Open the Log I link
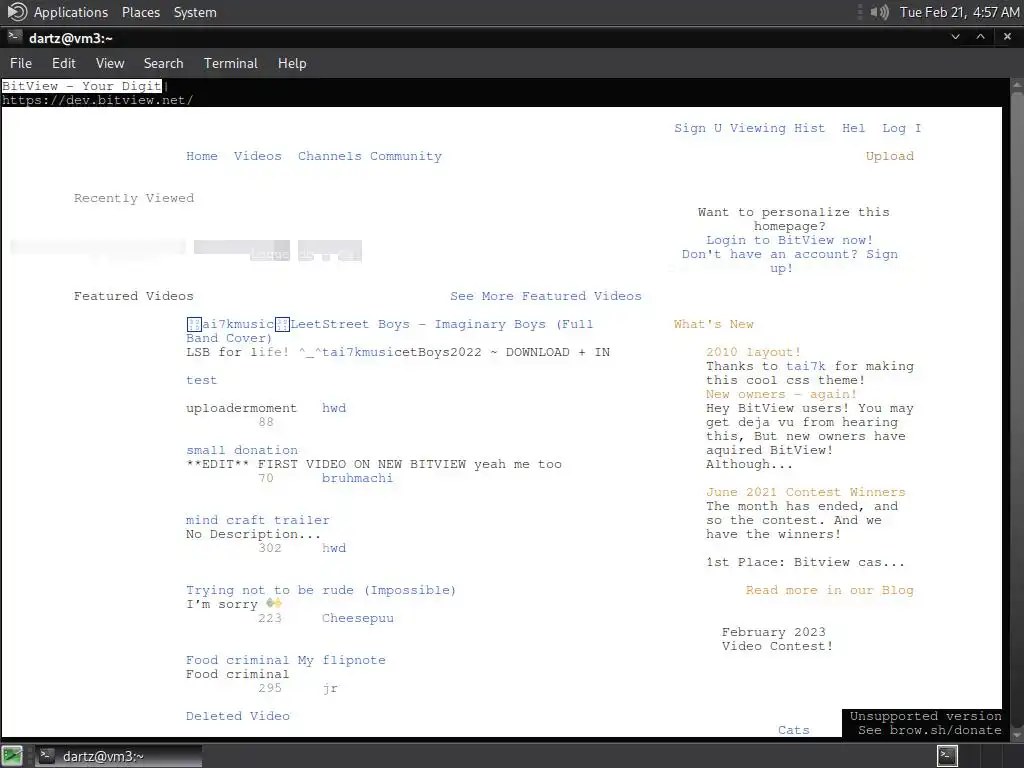Viewport: 1024px width, 768px height. (x=901, y=128)
